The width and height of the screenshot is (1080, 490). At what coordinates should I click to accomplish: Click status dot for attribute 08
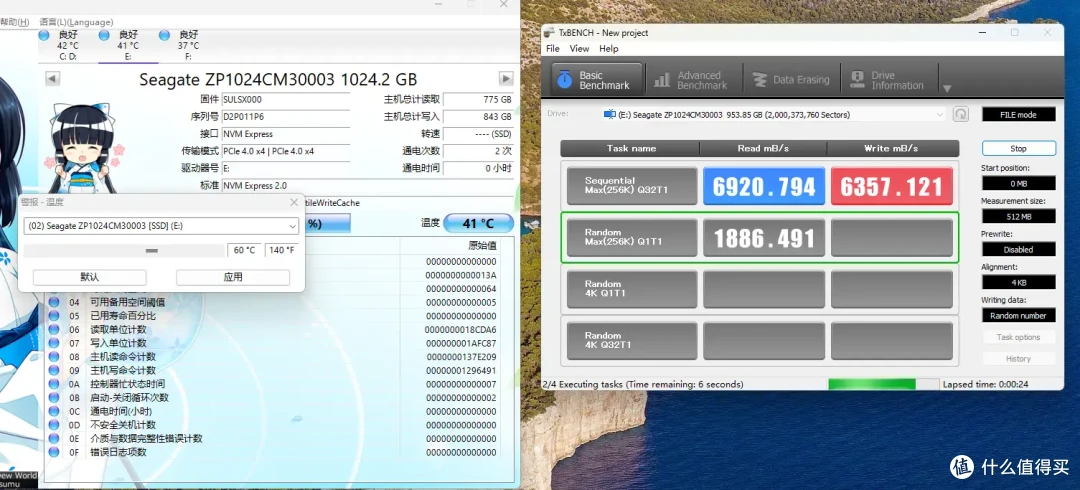coord(54,356)
